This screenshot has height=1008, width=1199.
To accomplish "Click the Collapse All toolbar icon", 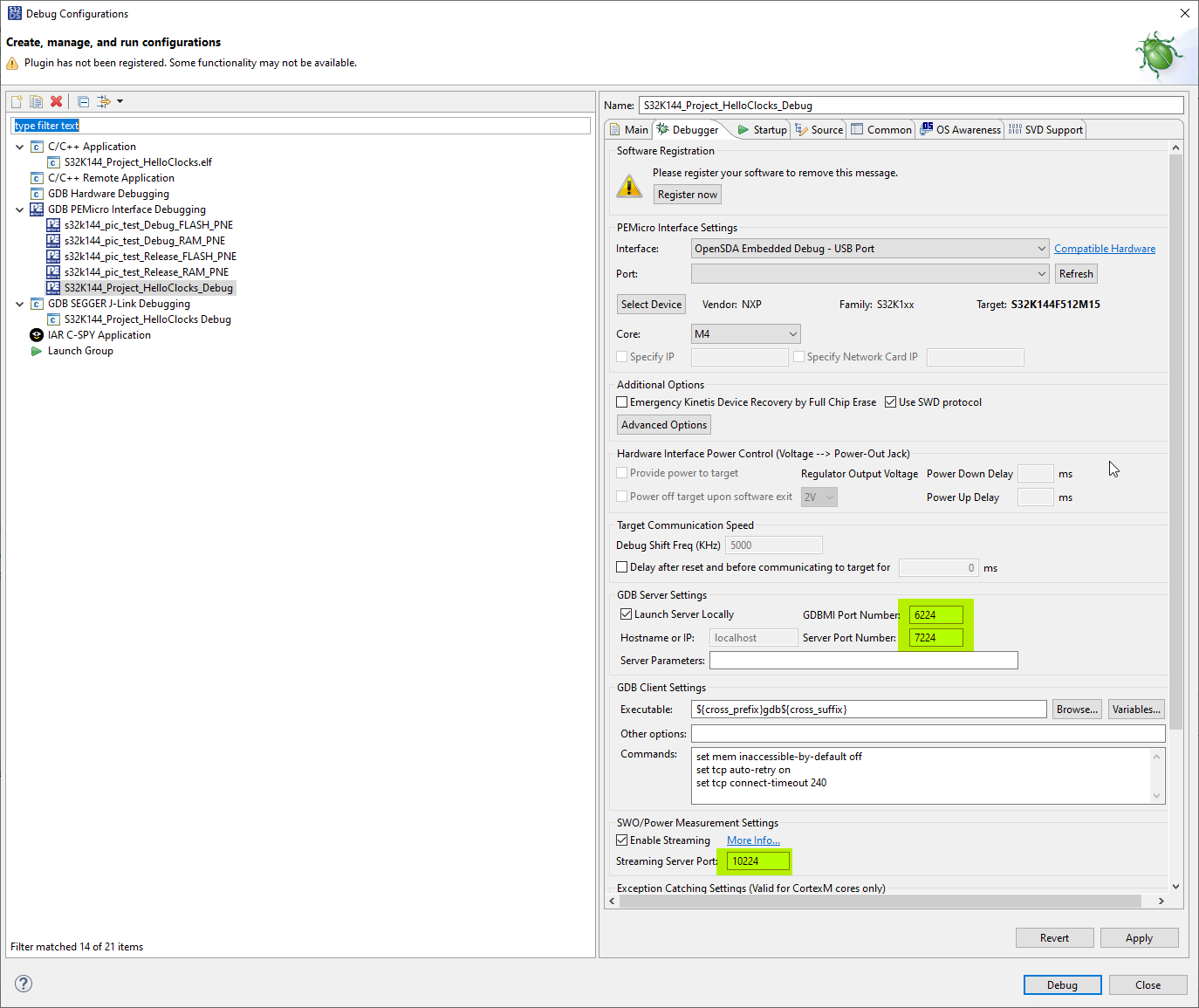I will [83, 101].
